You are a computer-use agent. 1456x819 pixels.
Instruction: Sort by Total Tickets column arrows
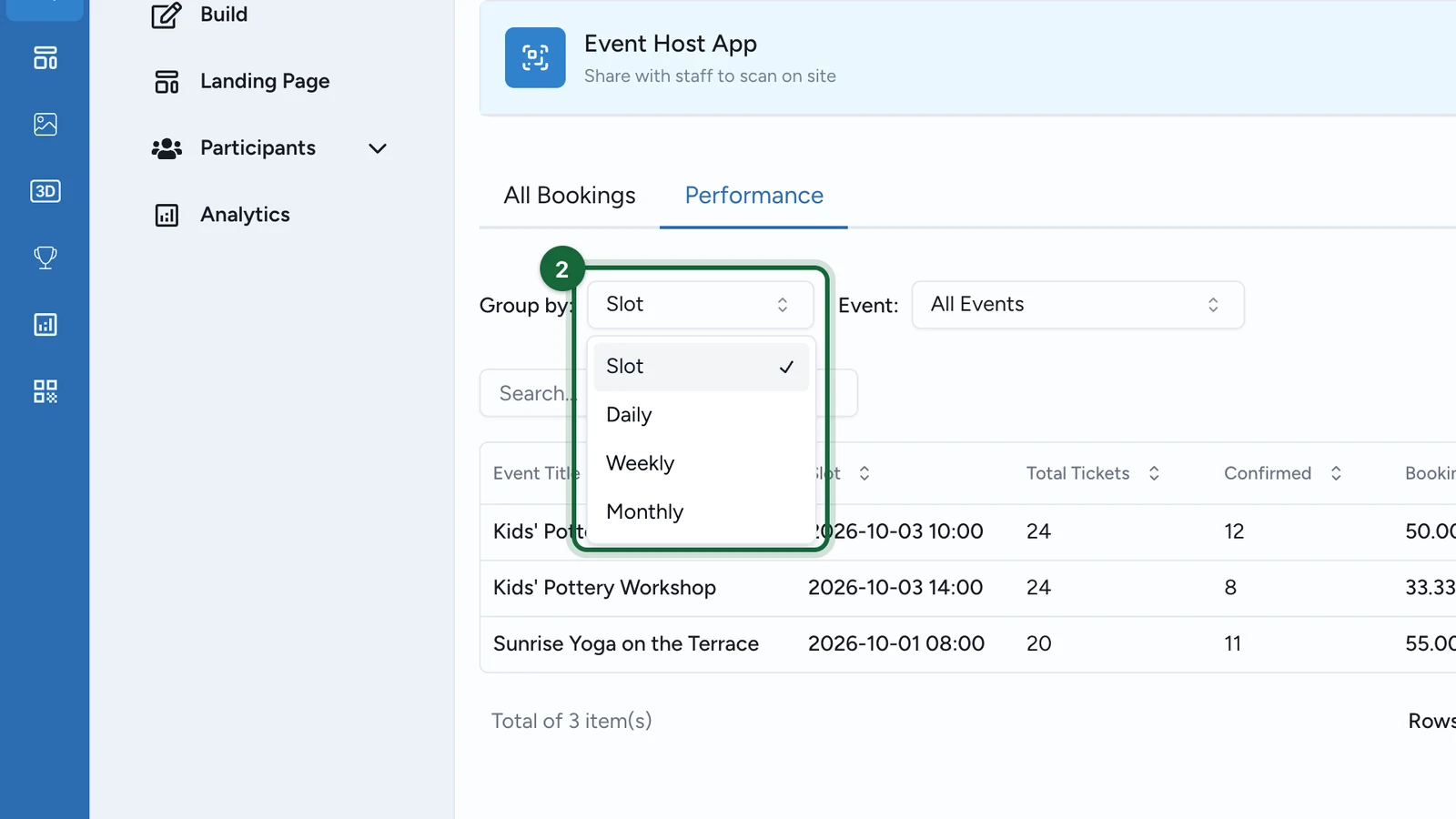pyautogui.click(x=1154, y=473)
